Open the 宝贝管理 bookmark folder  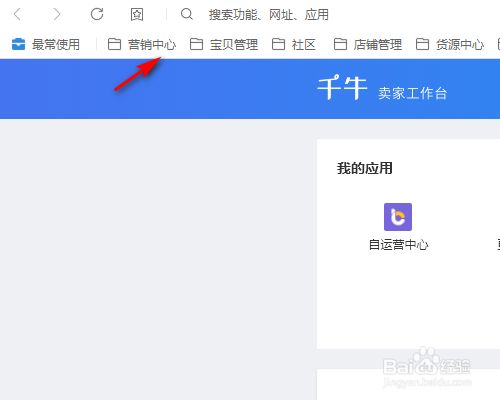pyautogui.click(x=234, y=44)
